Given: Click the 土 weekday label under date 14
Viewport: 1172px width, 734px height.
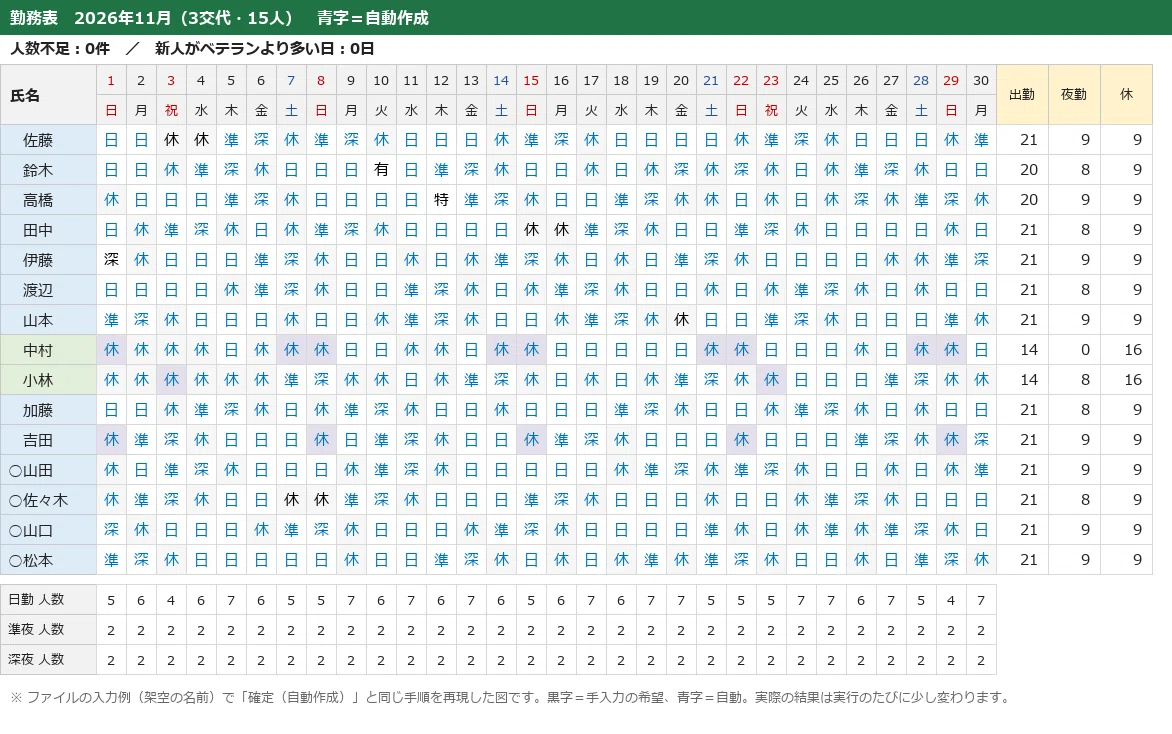Looking at the screenshot, I should point(501,110).
